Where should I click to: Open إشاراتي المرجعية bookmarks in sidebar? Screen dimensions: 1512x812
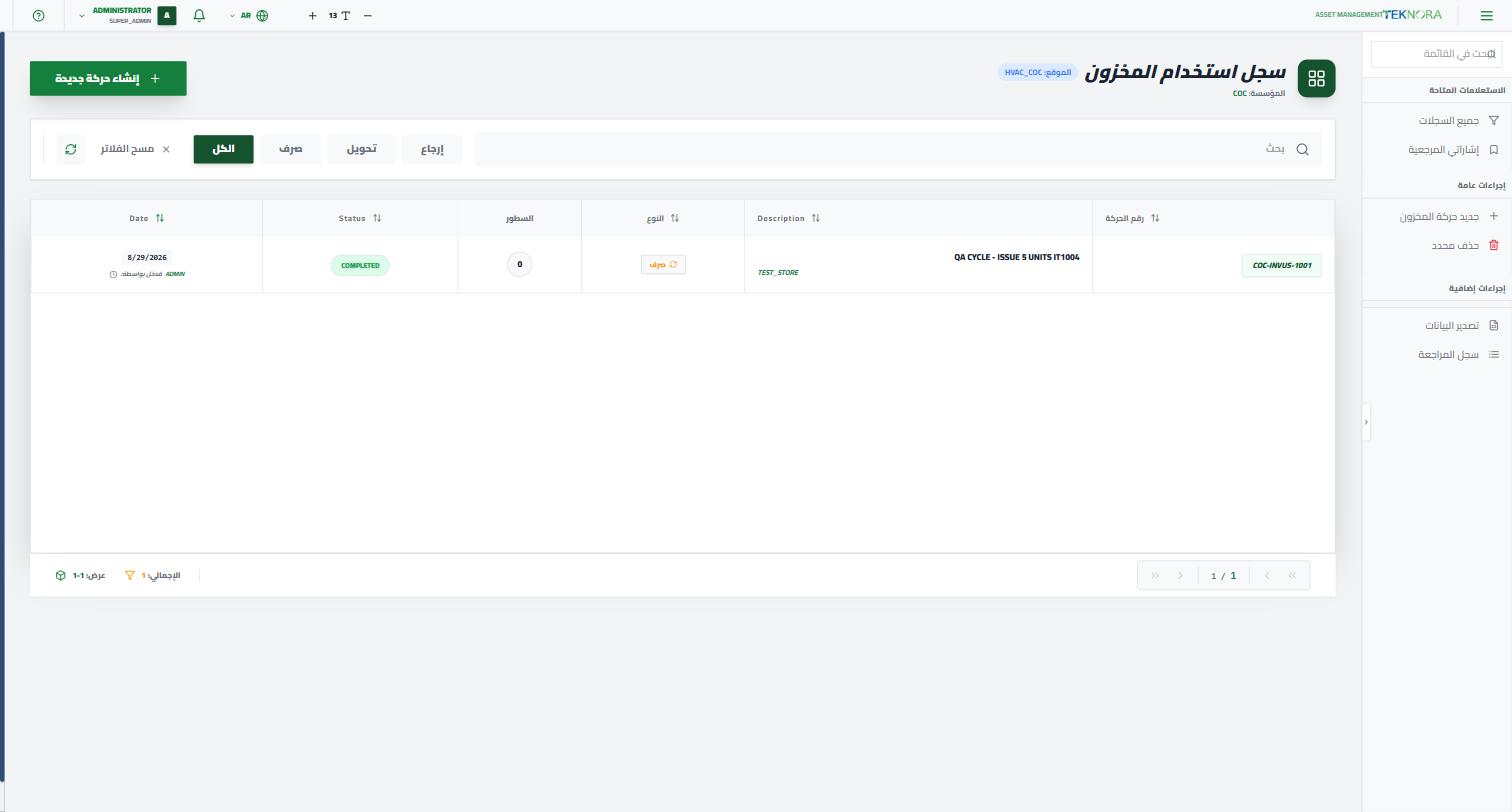1453,149
